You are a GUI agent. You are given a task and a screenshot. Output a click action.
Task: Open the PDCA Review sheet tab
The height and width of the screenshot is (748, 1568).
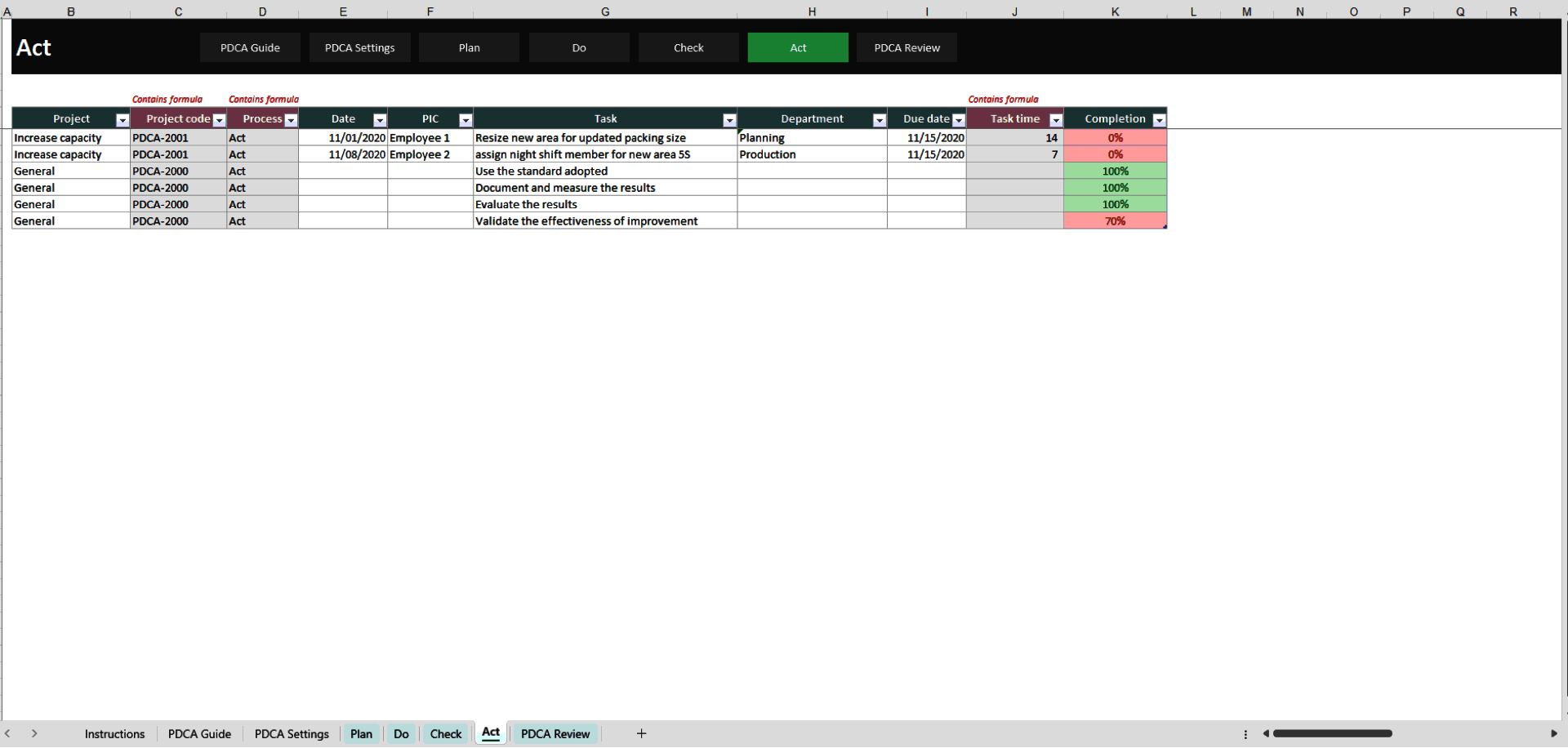pos(555,733)
